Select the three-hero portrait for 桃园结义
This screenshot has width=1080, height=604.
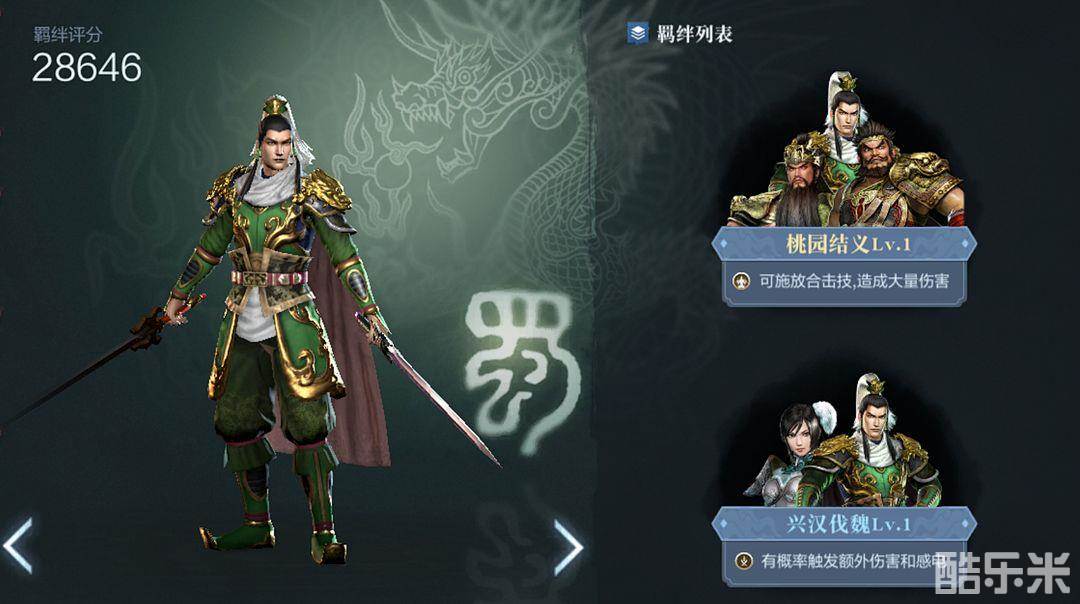845,152
